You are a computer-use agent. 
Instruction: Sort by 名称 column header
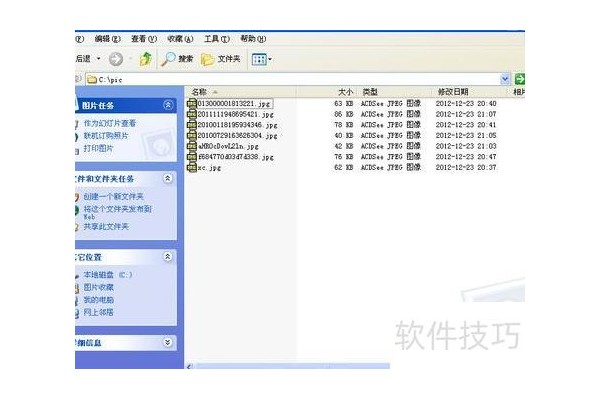tap(241, 92)
